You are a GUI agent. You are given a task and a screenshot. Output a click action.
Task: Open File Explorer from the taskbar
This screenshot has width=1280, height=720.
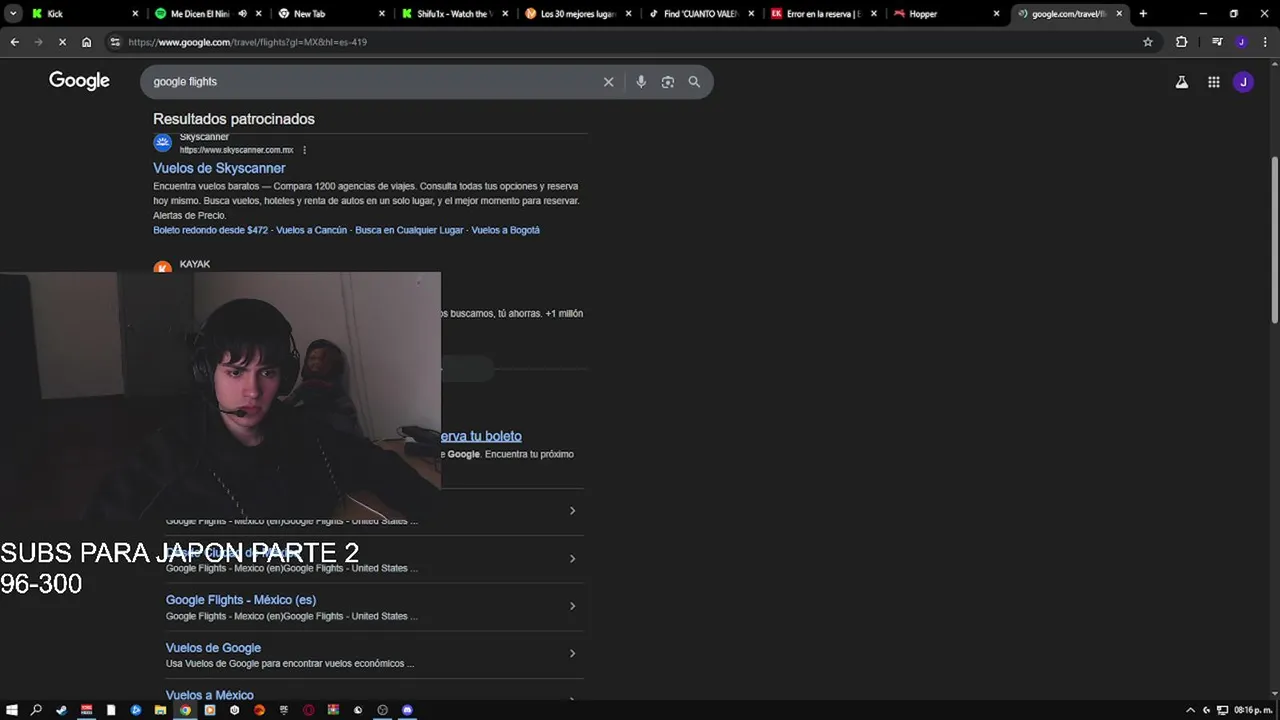click(x=161, y=710)
